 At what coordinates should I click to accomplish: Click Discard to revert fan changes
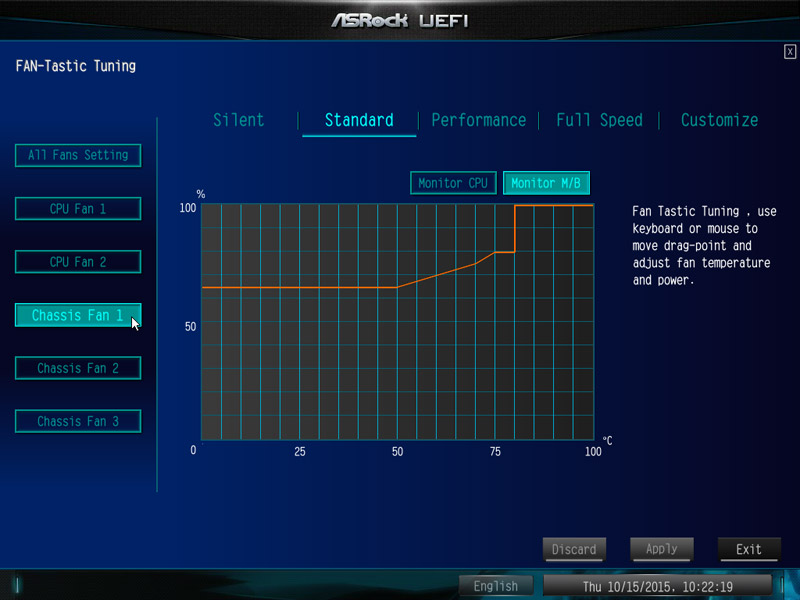(x=574, y=549)
